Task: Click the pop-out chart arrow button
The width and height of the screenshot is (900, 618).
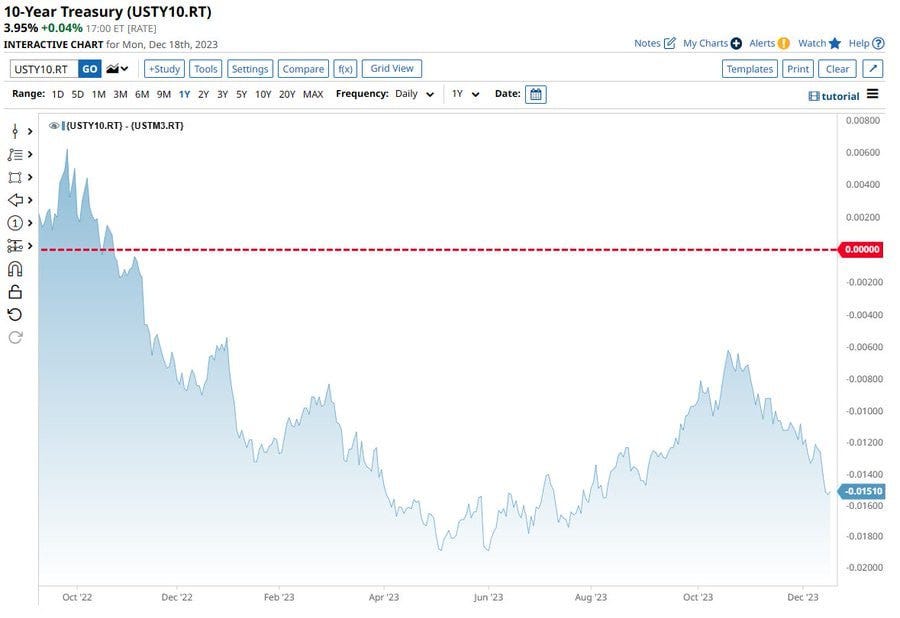Action: tap(872, 69)
